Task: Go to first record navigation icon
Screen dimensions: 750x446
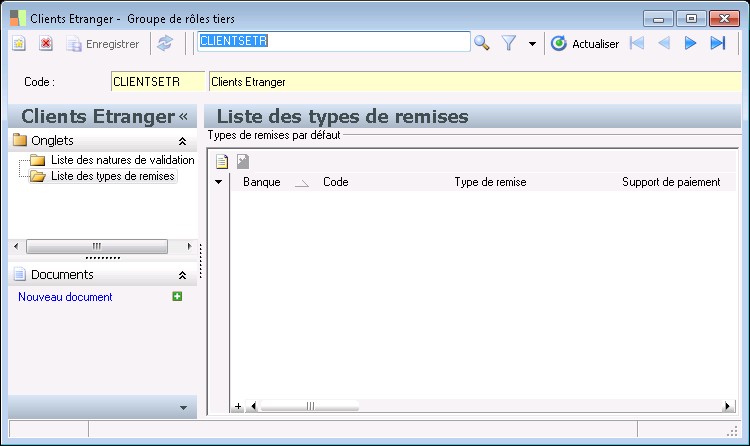Action: (x=637, y=44)
